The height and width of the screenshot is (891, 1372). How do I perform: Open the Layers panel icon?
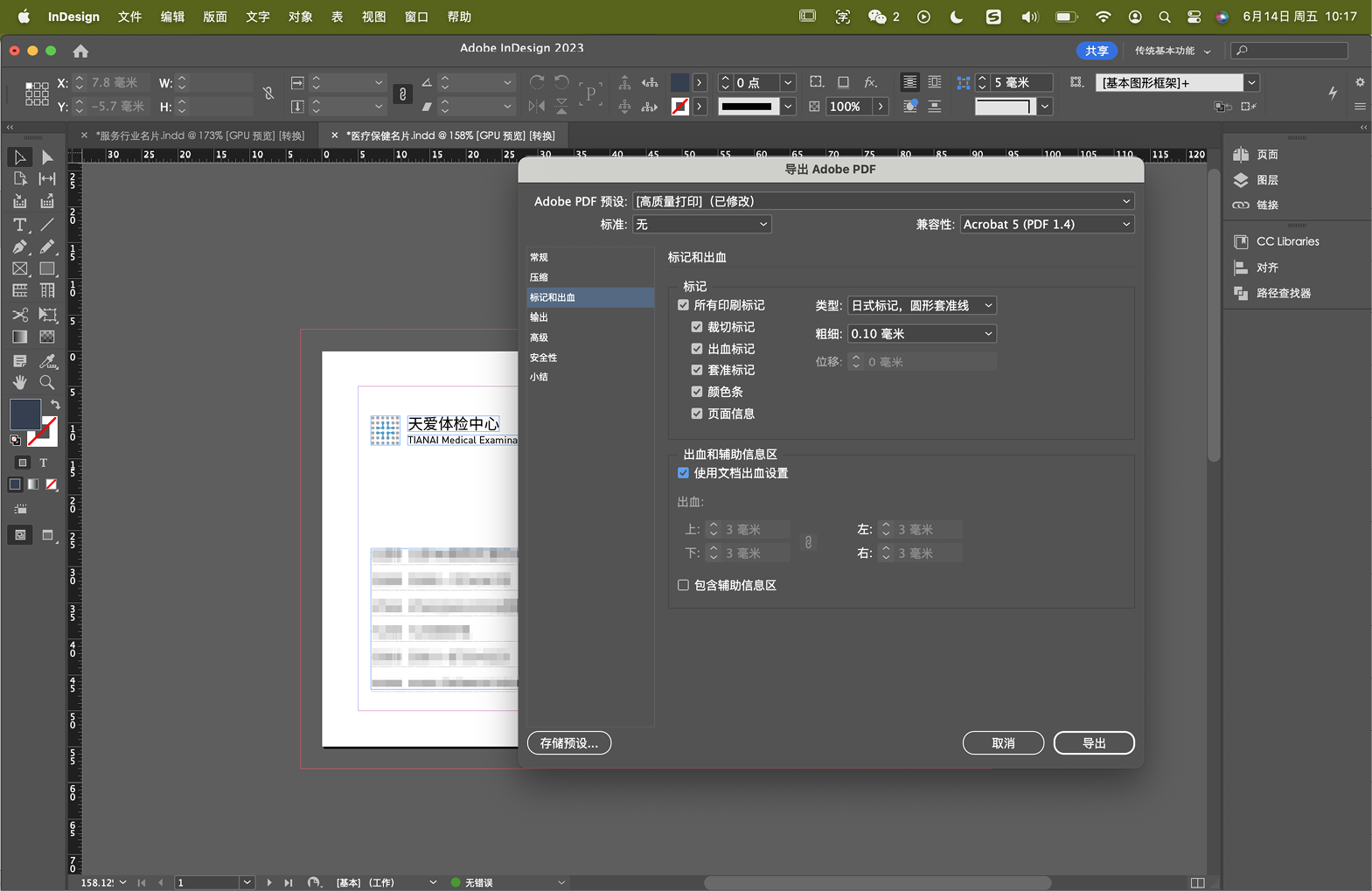(x=1241, y=180)
